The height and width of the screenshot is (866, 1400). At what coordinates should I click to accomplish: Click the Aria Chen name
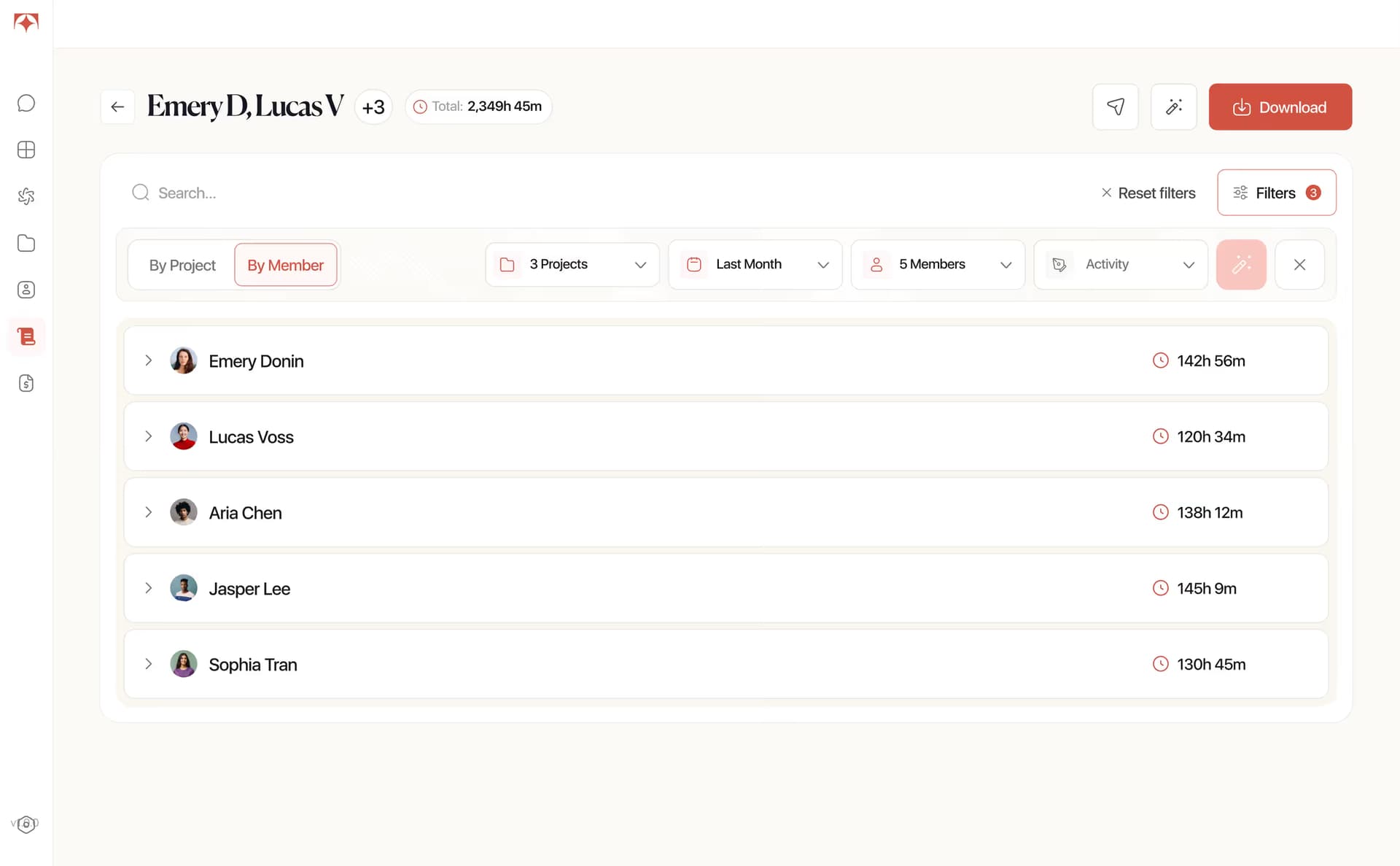pyautogui.click(x=245, y=513)
